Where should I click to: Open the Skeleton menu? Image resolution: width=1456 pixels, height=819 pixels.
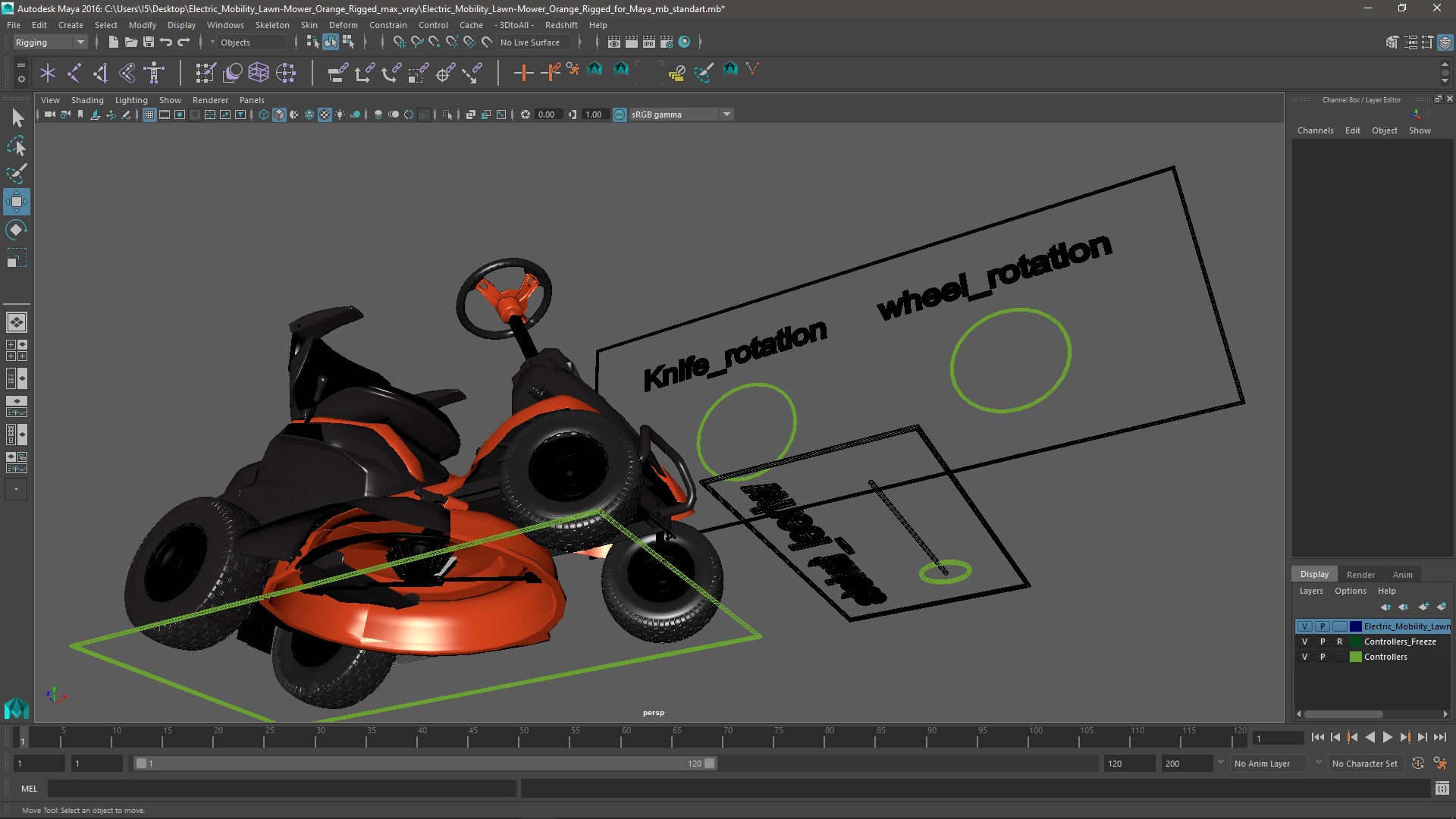[271, 25]
